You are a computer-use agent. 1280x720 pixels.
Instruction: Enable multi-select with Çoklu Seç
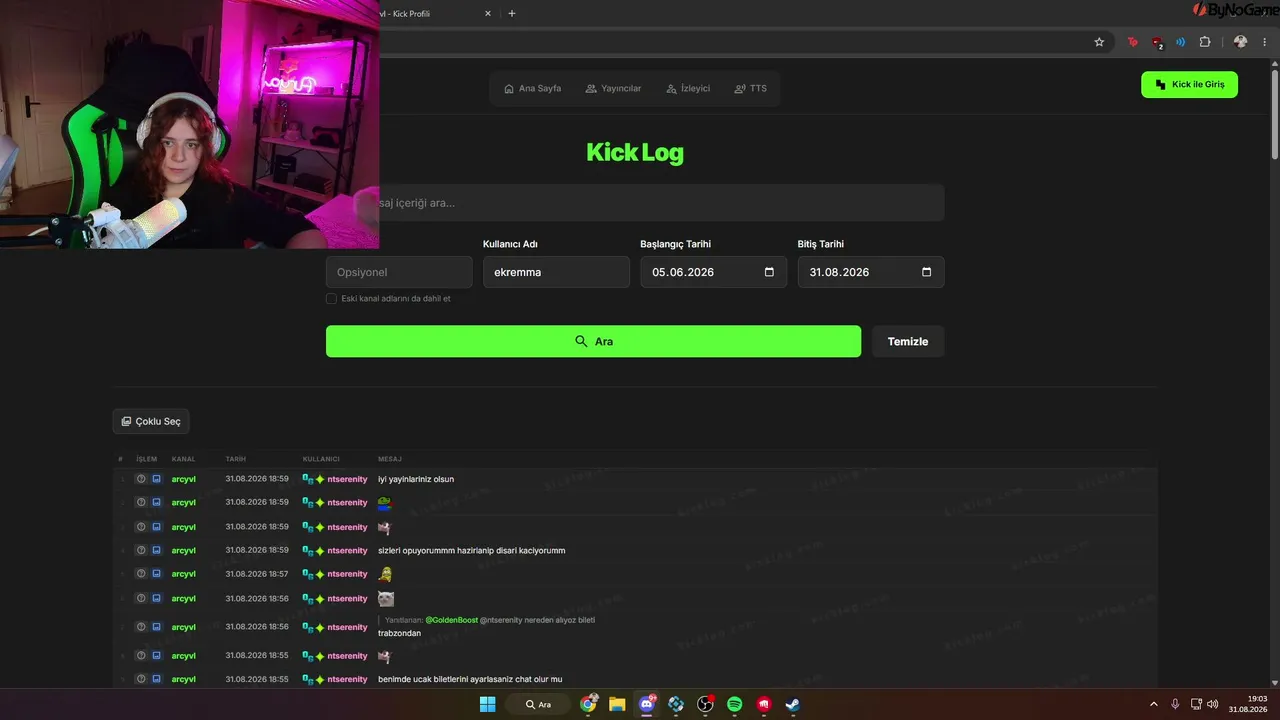pos(151,421)
